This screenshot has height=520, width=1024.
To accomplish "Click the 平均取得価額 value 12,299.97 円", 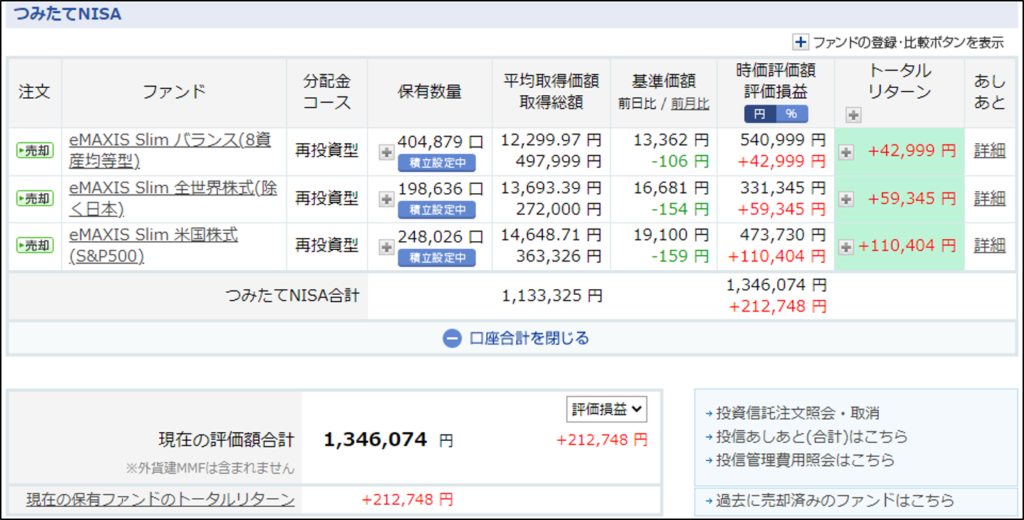I will [551, 139].
